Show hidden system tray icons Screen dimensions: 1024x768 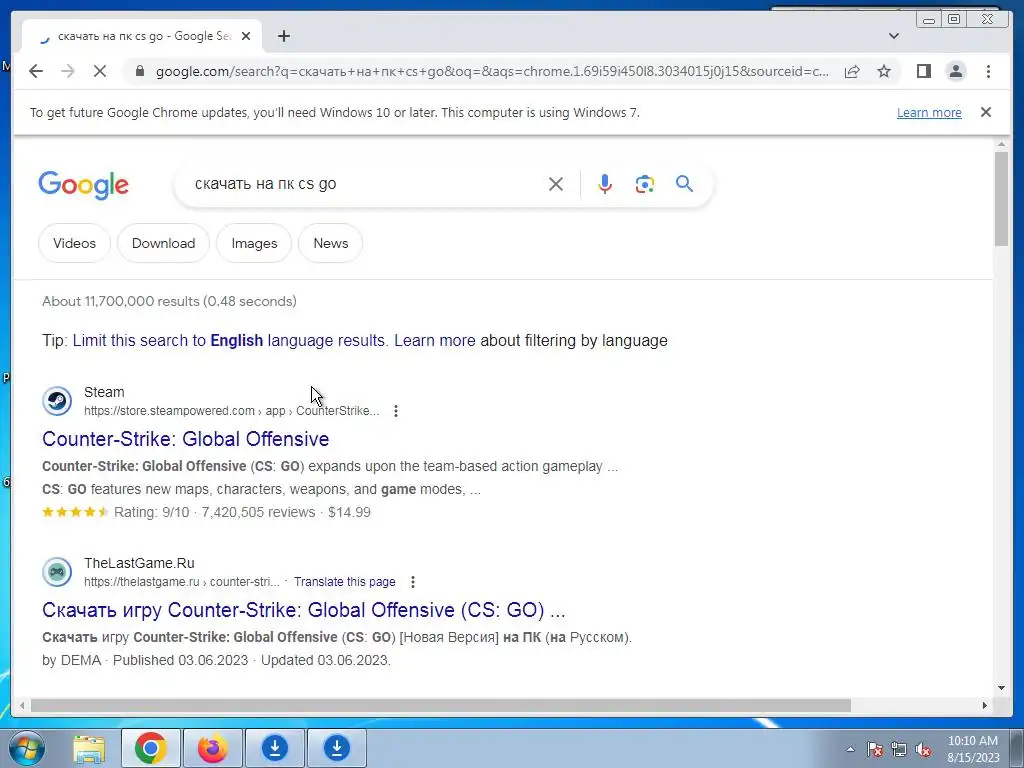pyautogui.click(x=850, y=749)
